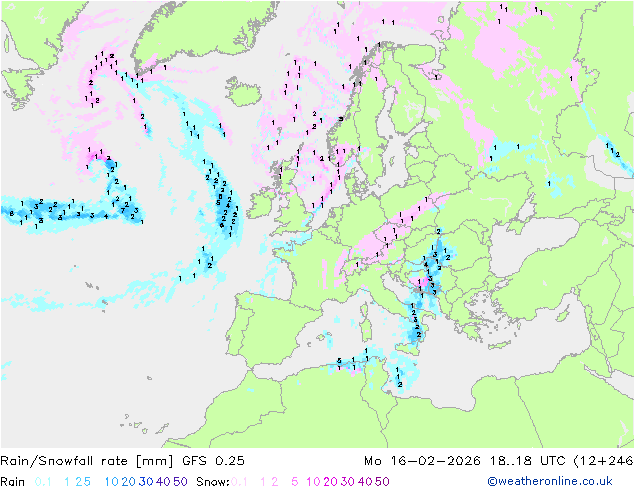The image size is (634, 490).
Task: Select the Rain legend value 10
Action: point(112,482)
